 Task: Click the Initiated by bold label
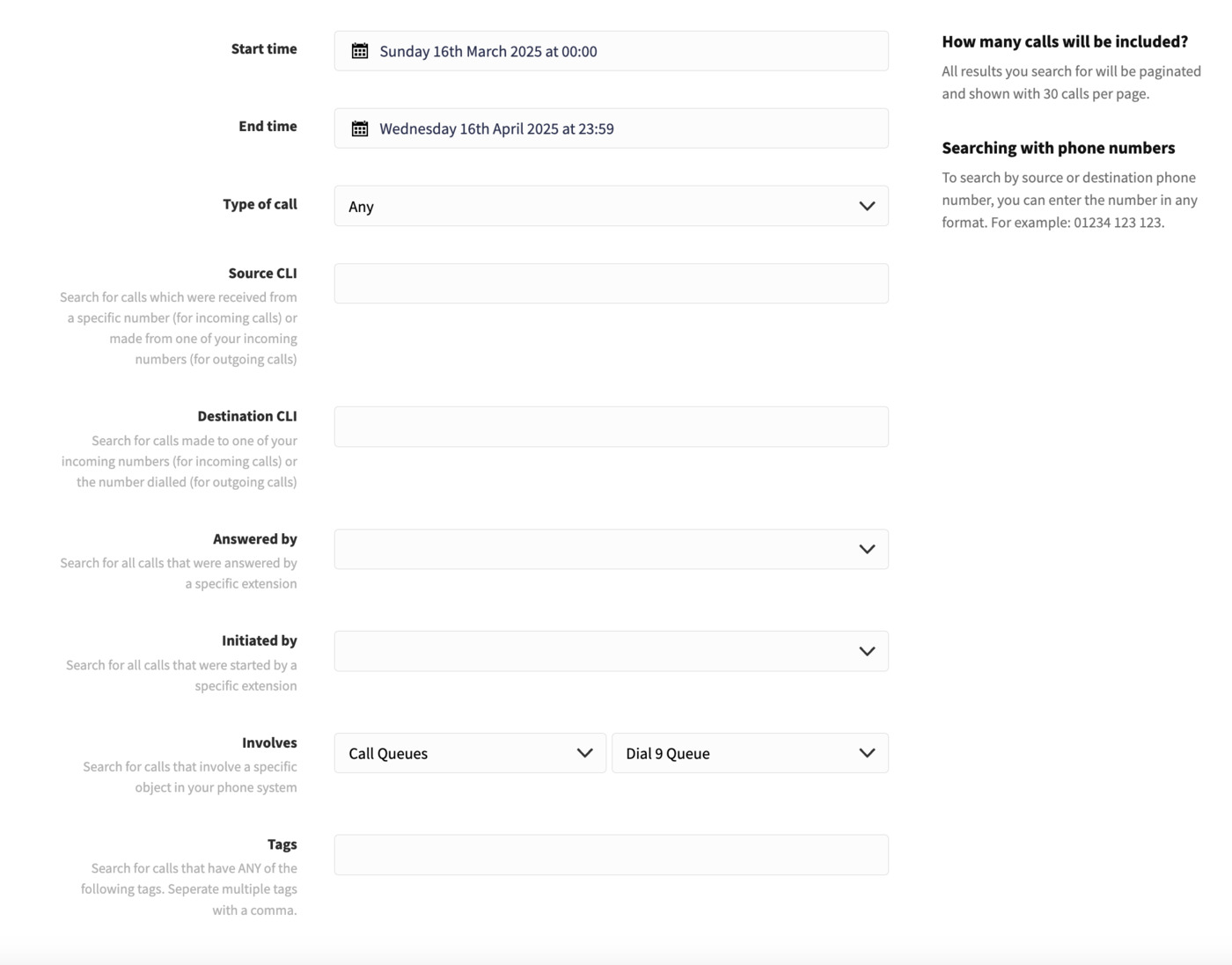tap(259, 640)
